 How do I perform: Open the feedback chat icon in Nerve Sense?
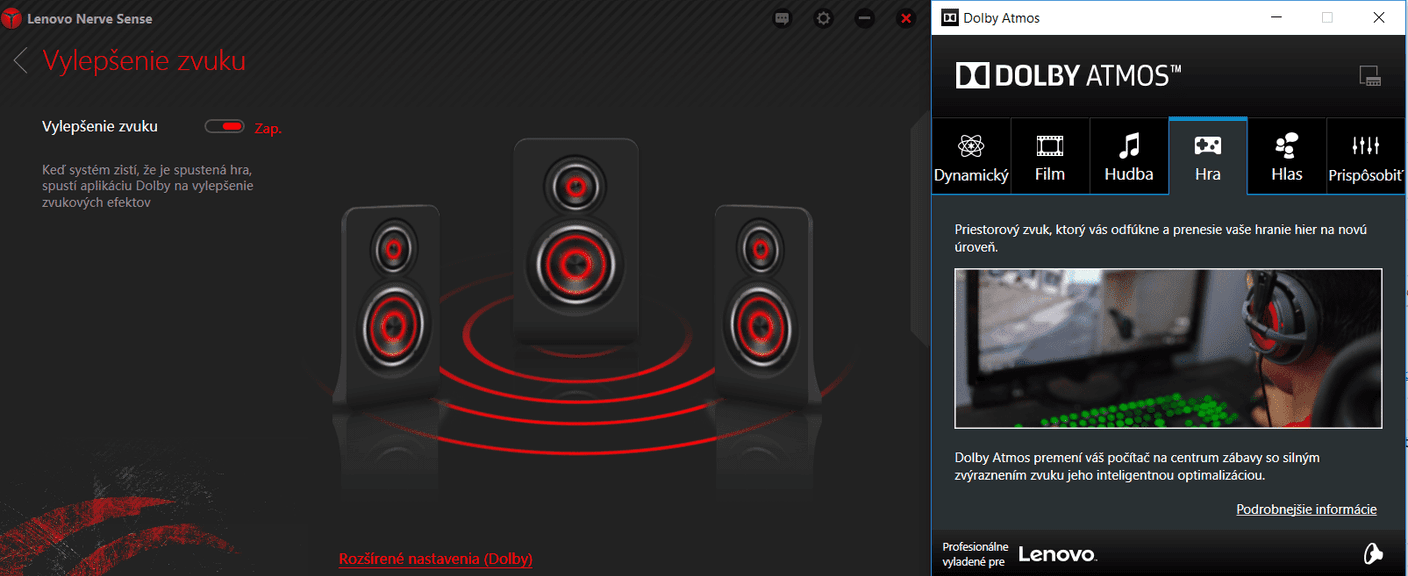coord(782,18)
